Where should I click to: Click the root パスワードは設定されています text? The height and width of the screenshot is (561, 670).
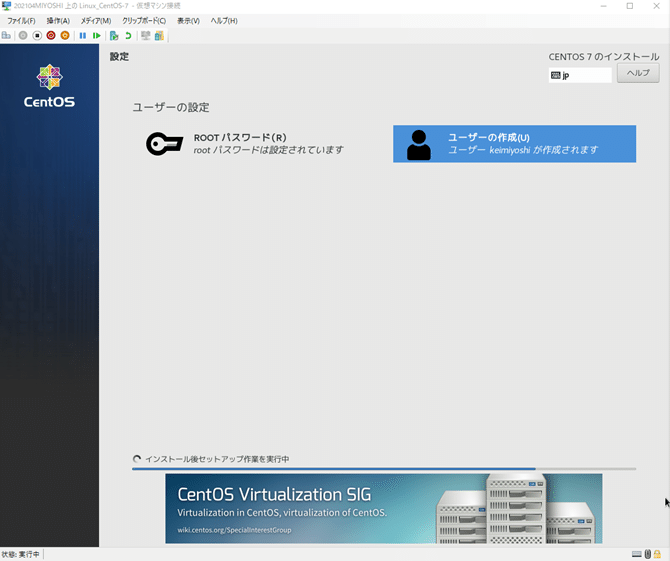tap(268, 150)
